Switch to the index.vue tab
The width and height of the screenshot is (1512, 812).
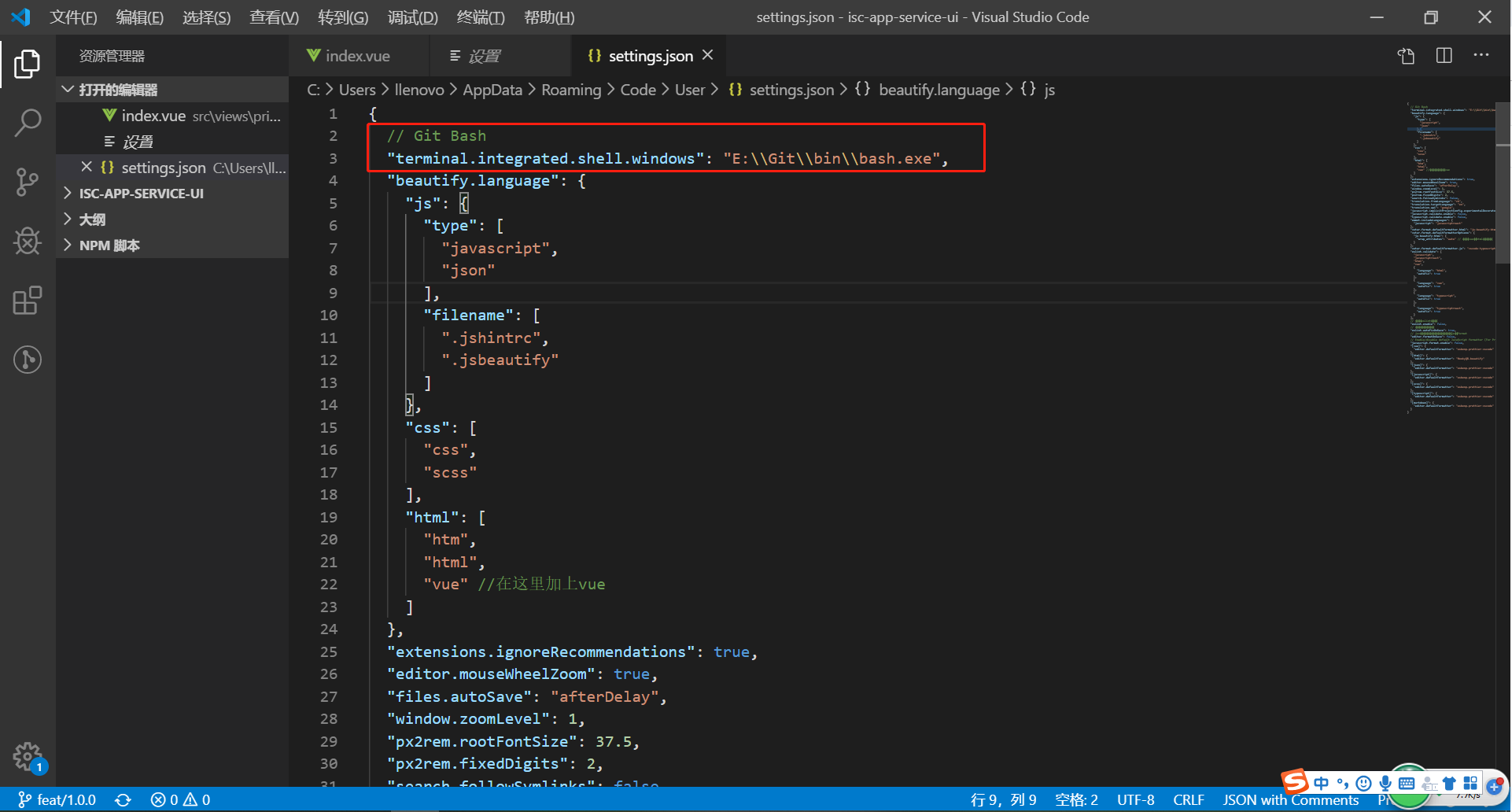358,55
